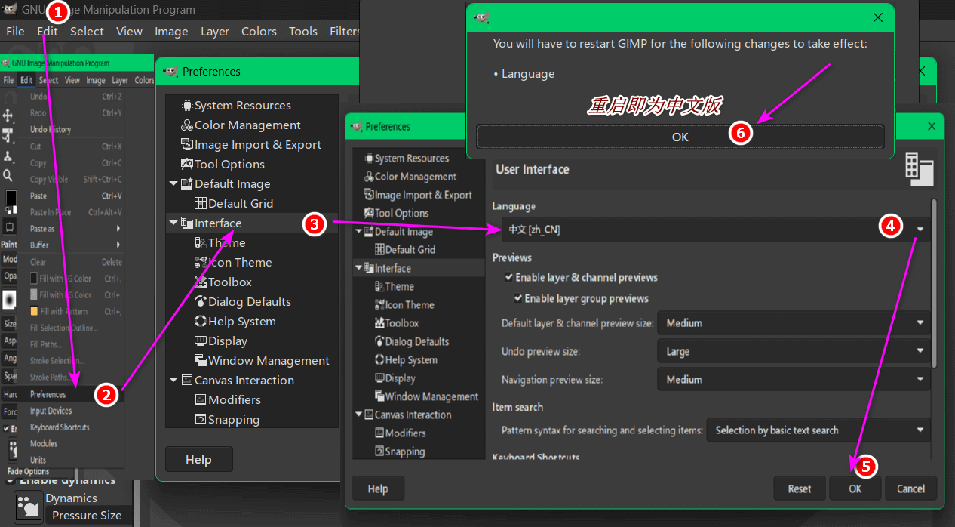This screenshot has height=527, width=955.
Task: Toggle Enable layer & channel previews checkbox
Action: coord(508,277)
